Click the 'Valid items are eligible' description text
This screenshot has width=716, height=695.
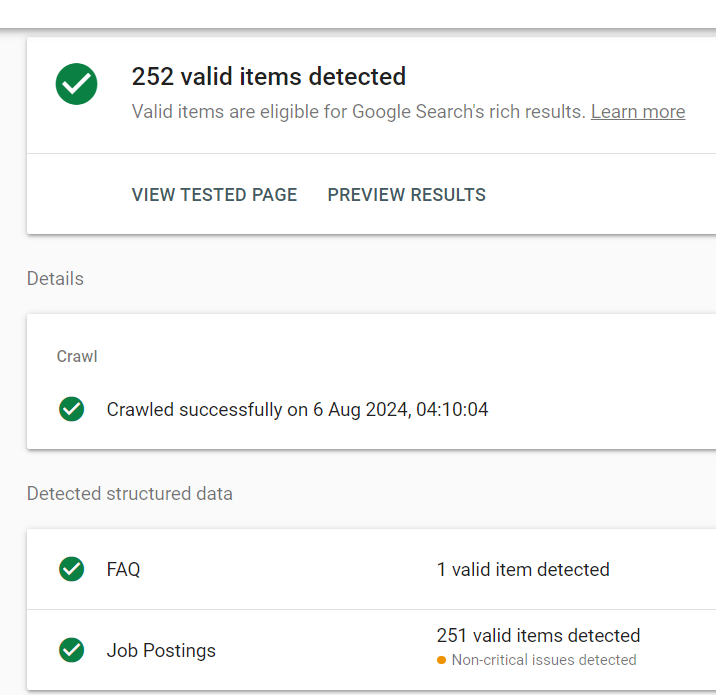[358, 111]
